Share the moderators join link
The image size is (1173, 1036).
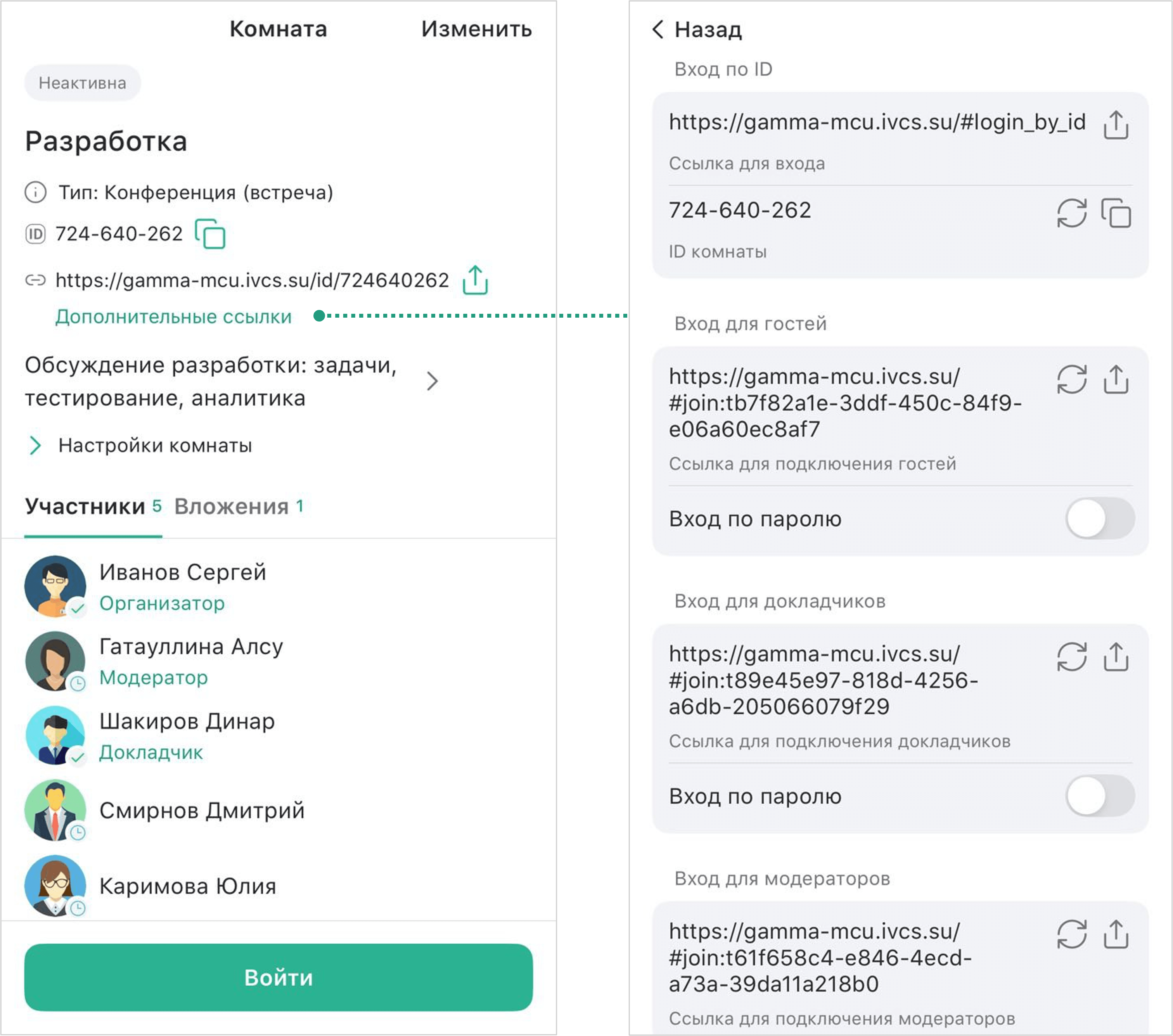[x=1116, y=934]
